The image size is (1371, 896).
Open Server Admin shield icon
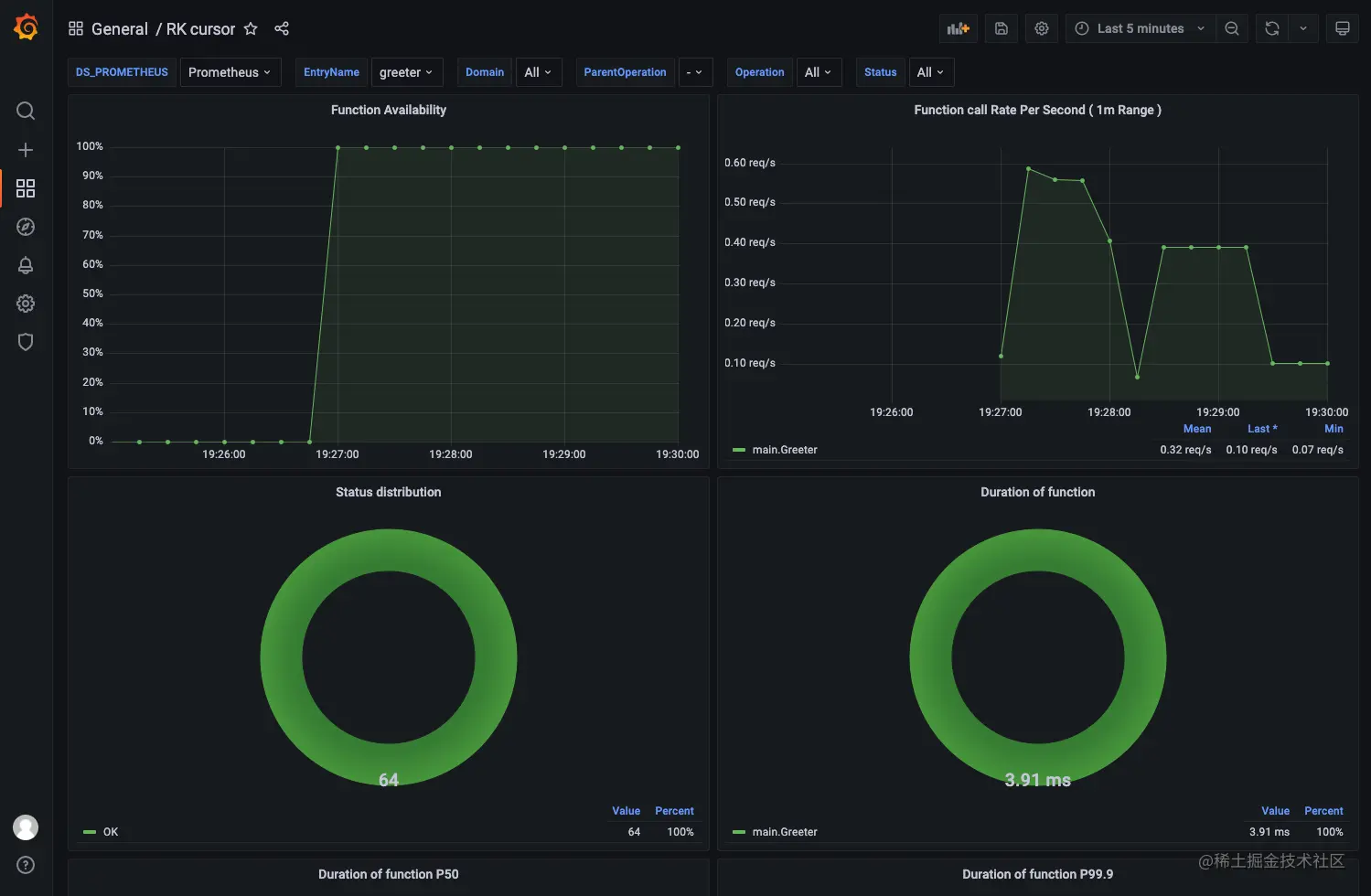[x=26, y=342]
